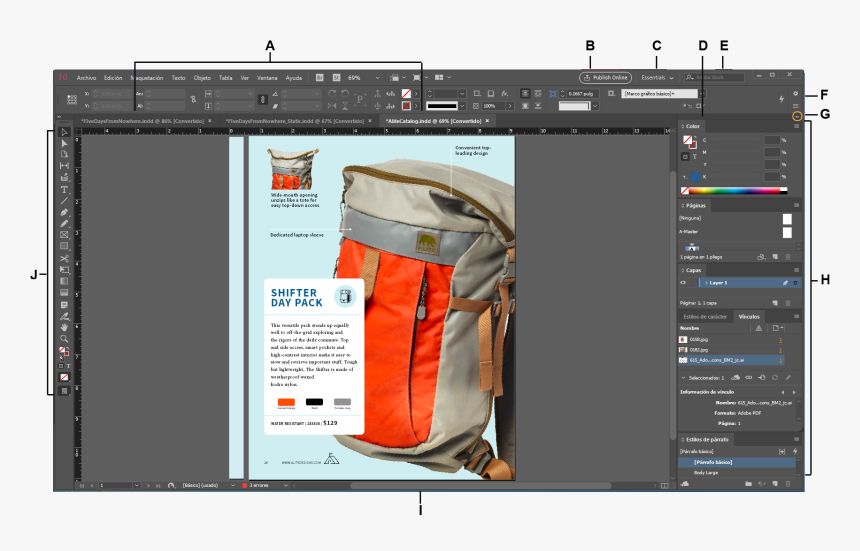Open the Essentials workspace switcher

pos(657,78)
